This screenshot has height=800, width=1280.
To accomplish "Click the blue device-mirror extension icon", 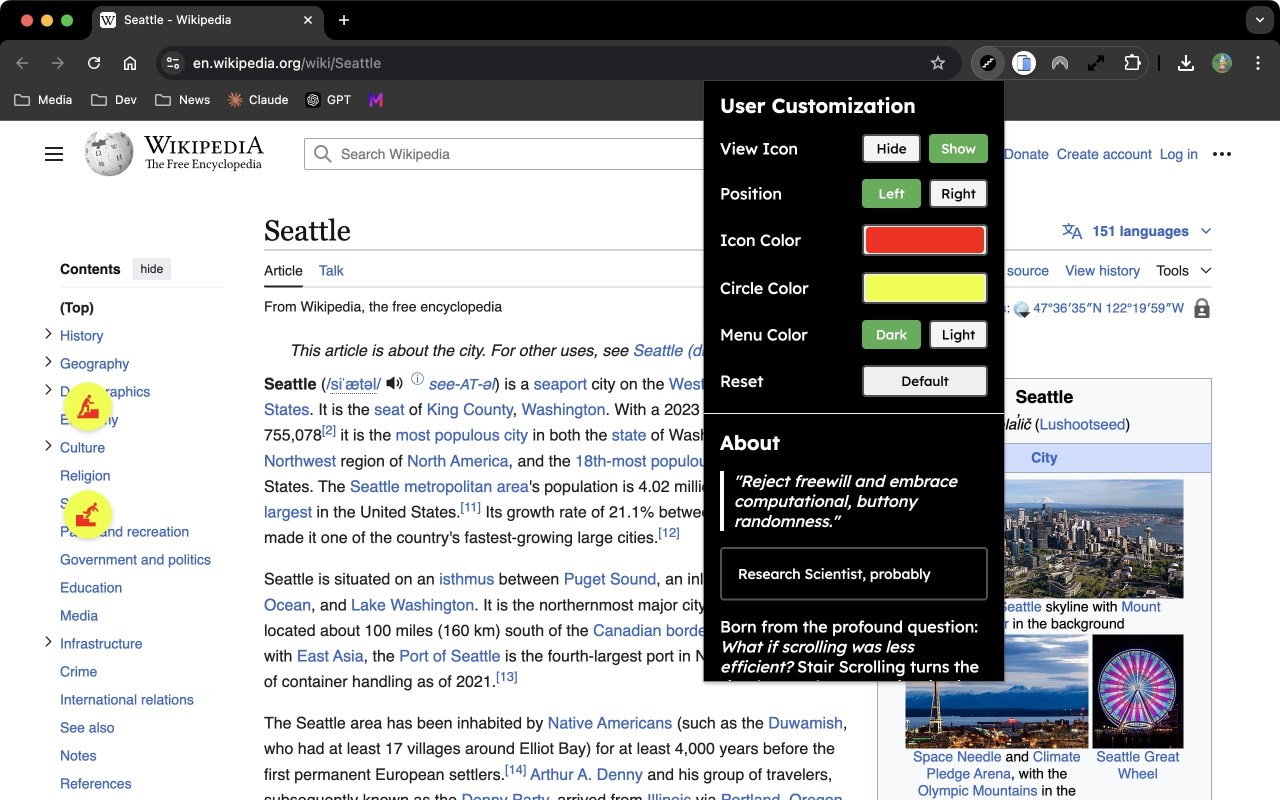I will [x=1023, y=63].
